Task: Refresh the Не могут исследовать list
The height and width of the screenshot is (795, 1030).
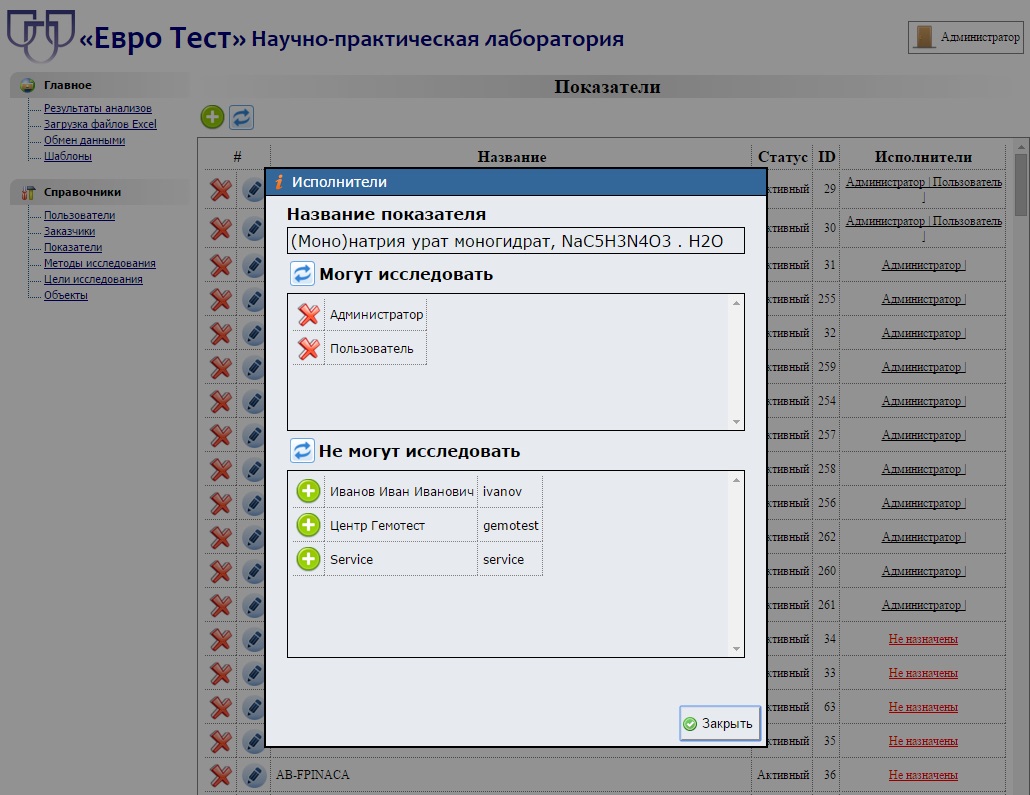Action: point(302,451)
